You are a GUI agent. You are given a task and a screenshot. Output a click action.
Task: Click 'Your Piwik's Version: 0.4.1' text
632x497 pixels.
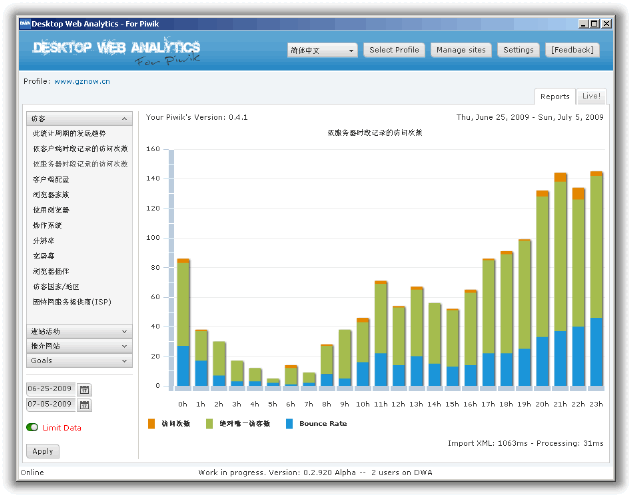(197, 117)
